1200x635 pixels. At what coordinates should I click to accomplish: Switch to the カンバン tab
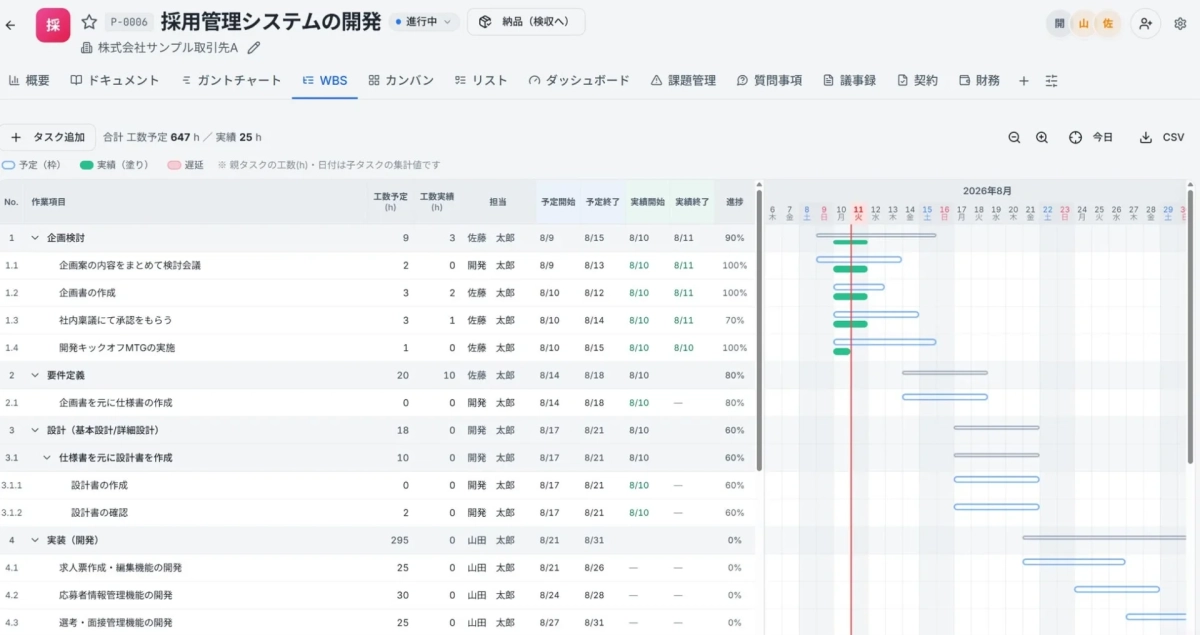[x=401, y=81]
